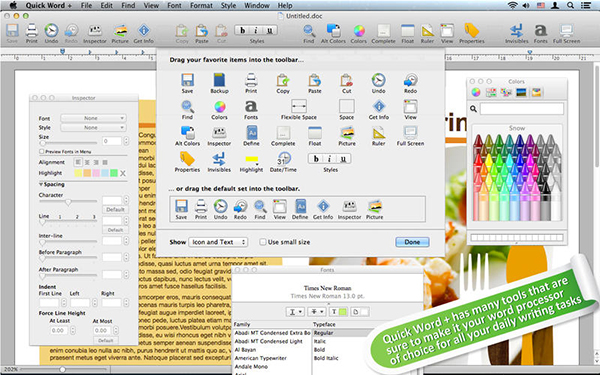Collapse the Spacing section in Inspector
The width and height of the screenshot is (600, 375).
pos(41,184)
